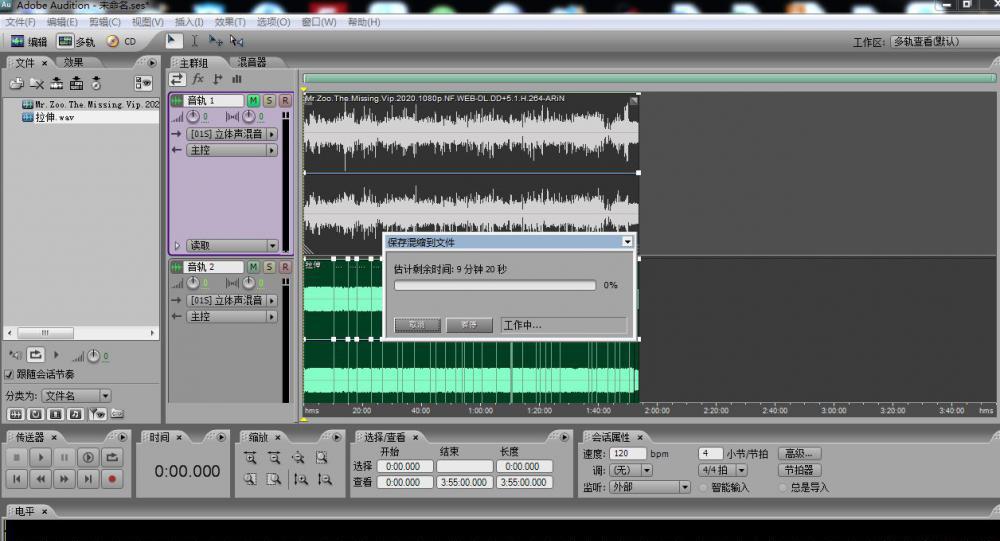Mute track 音轨 1 with M button
The image size is (1000, 541).
(x=253, y=101)
